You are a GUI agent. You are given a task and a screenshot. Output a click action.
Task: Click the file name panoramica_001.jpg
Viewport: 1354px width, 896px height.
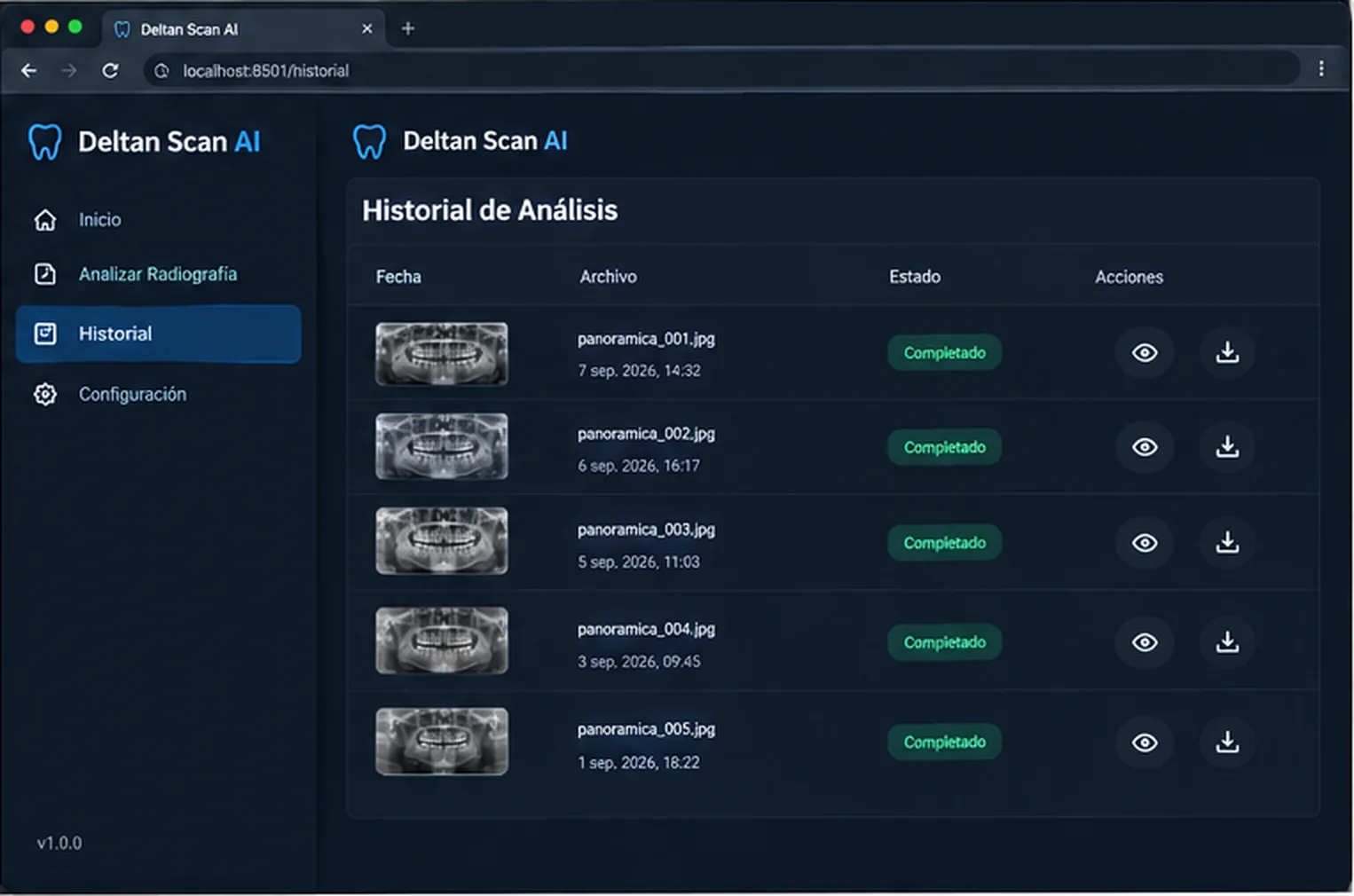(646, 339)
